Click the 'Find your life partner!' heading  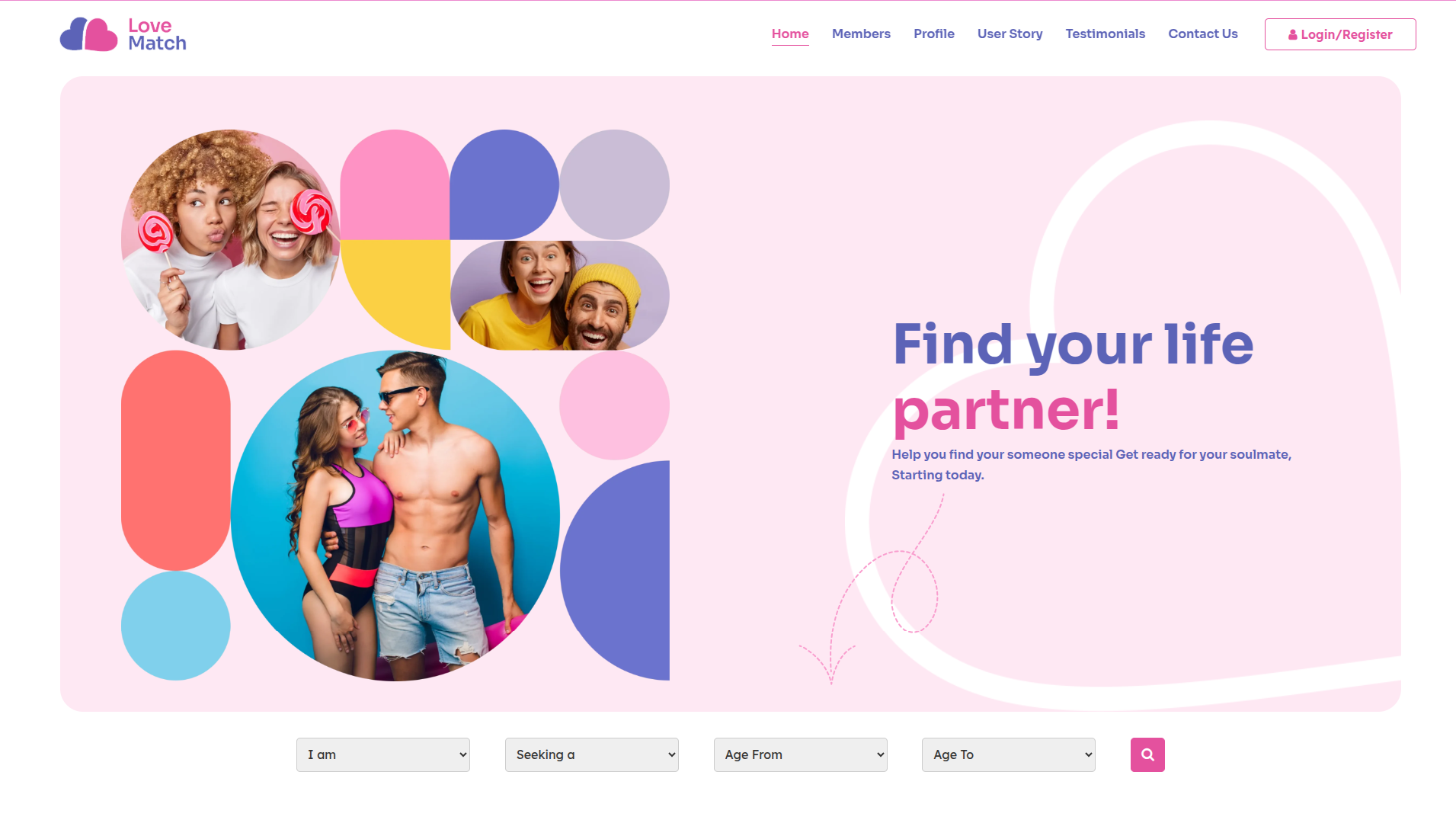pyautogui.click(x=1073, y=376)
